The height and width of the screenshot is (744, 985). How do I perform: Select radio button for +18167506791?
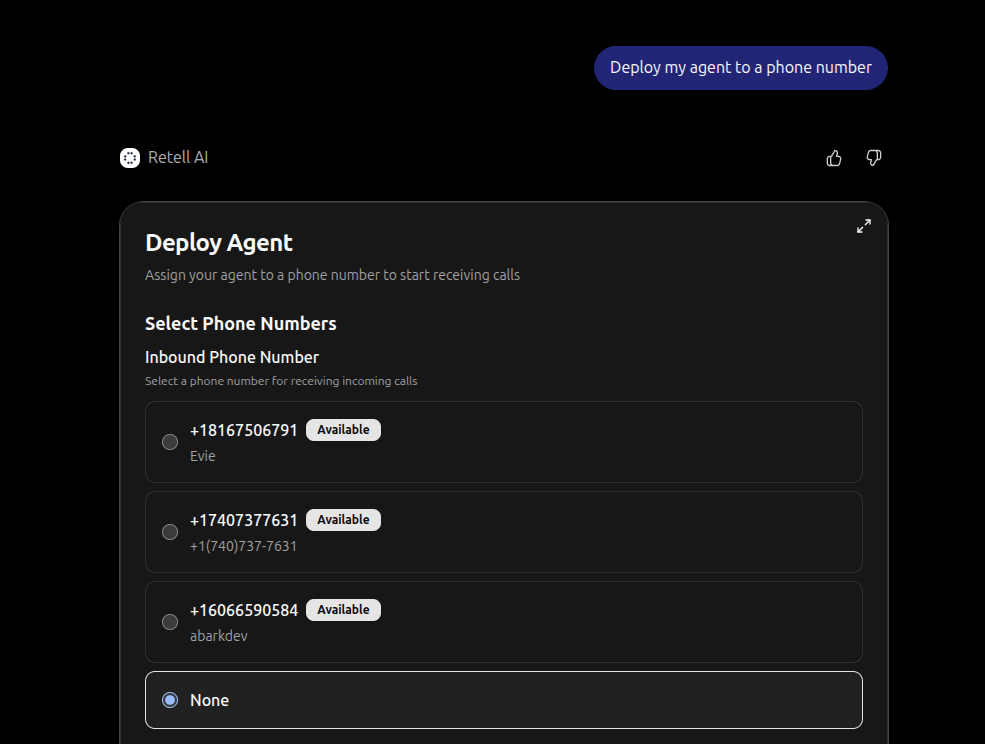click(170, 442)
